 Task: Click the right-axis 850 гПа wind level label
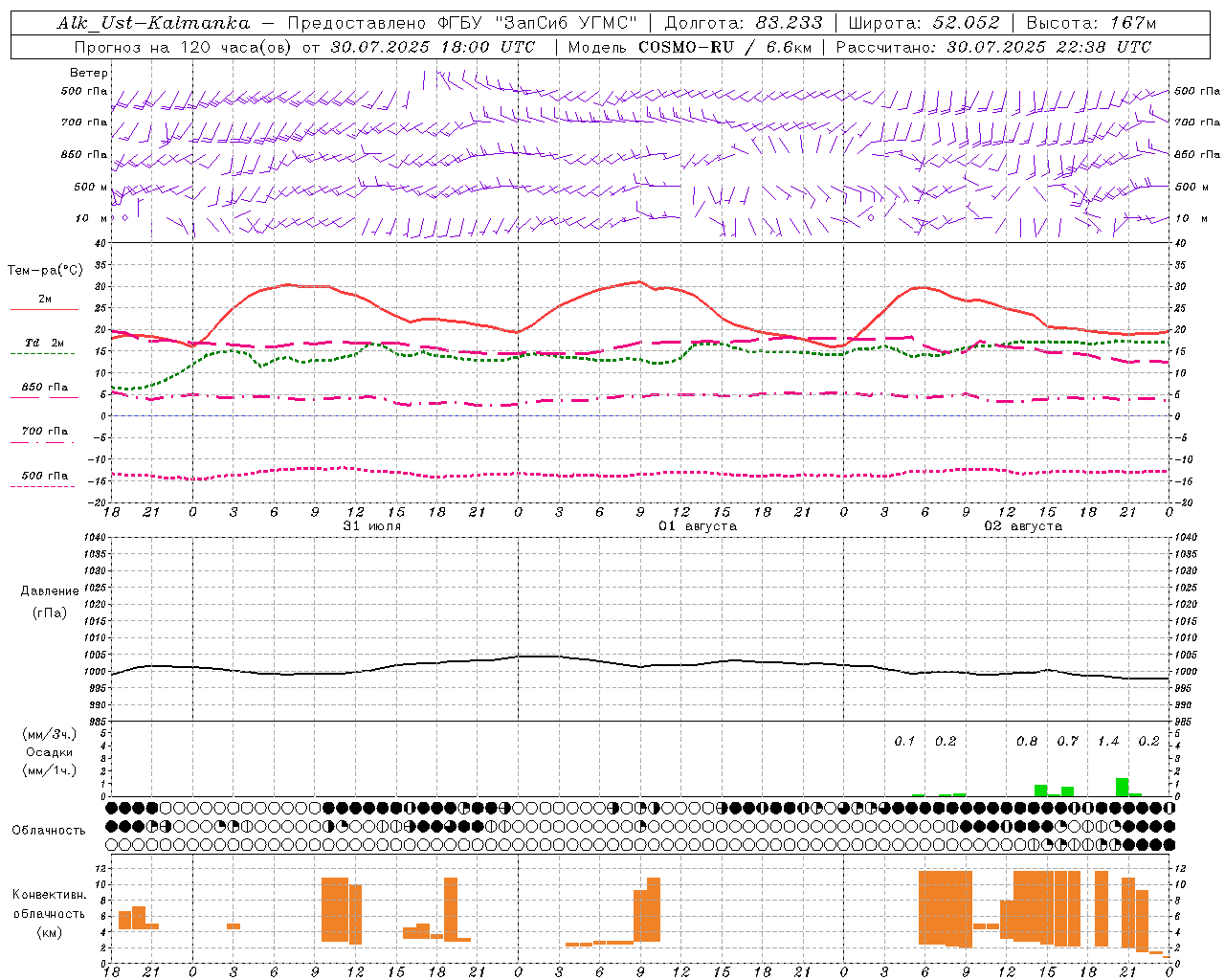click(x=1197, y=155)
